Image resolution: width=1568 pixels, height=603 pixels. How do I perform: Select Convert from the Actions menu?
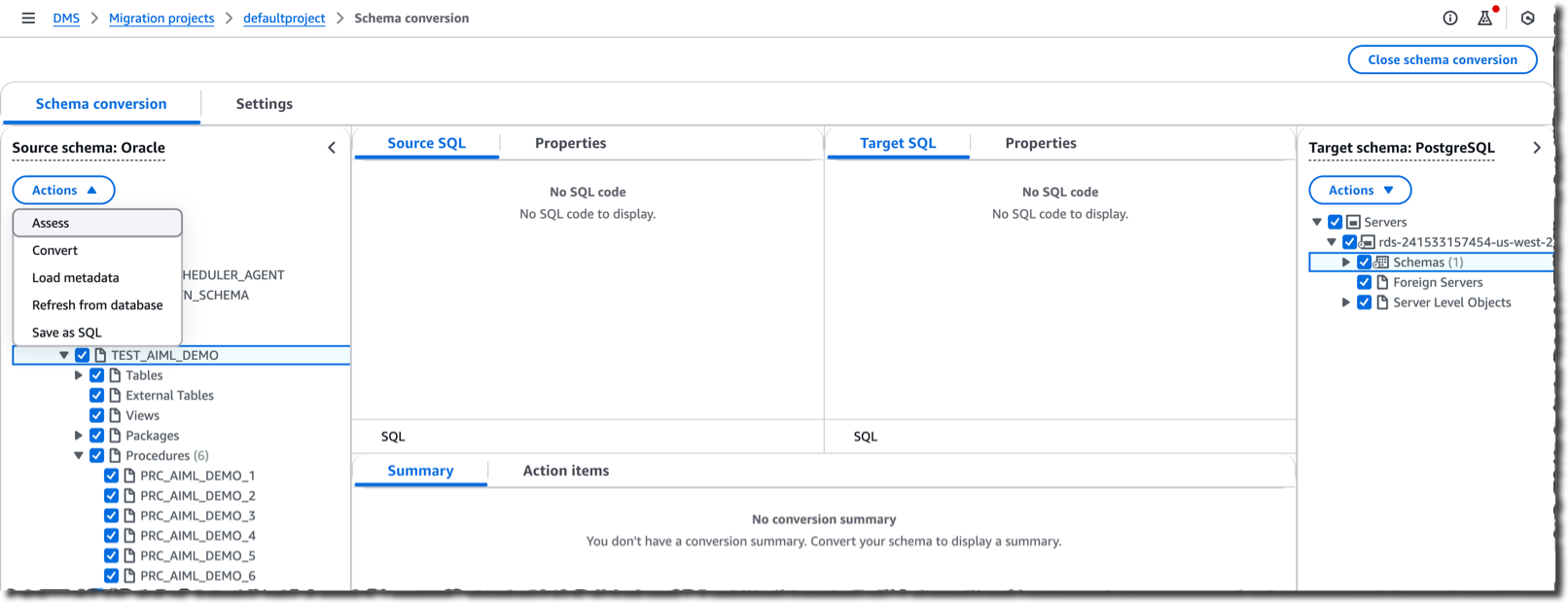coord(55,250)
